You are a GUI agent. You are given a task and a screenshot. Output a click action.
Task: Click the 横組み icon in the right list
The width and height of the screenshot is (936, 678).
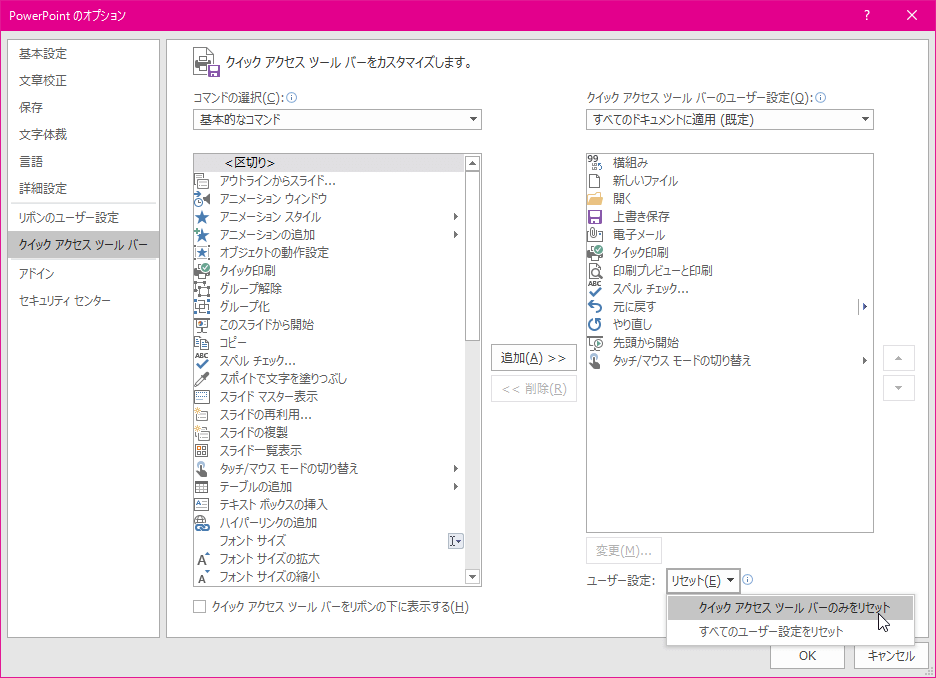(595, 162)
